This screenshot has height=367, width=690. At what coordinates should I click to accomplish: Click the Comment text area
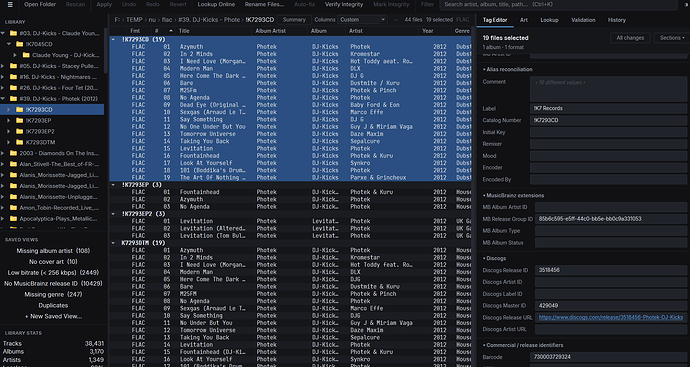click(x=608, y=89)
